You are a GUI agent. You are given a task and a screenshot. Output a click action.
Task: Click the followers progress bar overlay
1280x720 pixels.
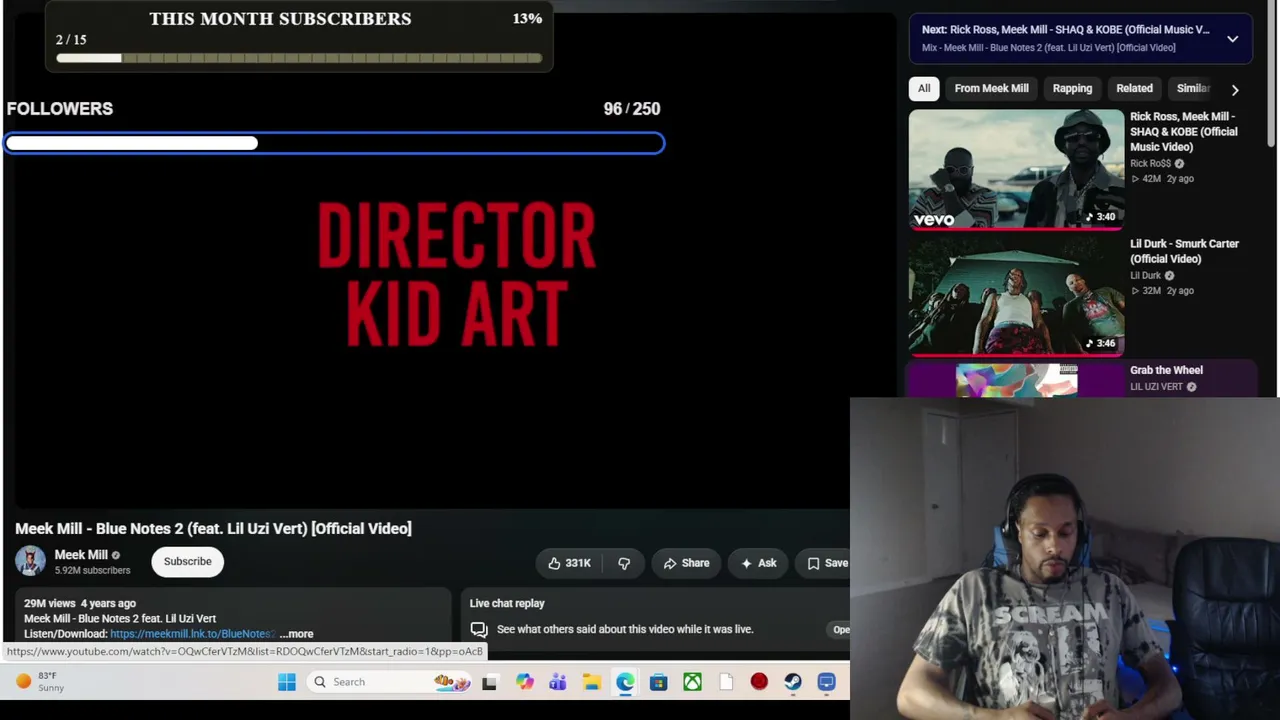[334, 144]
